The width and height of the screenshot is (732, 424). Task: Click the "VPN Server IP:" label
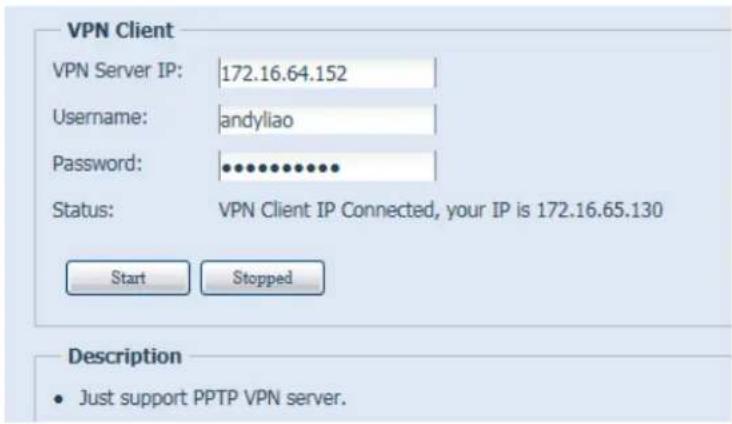coord(115,72)
